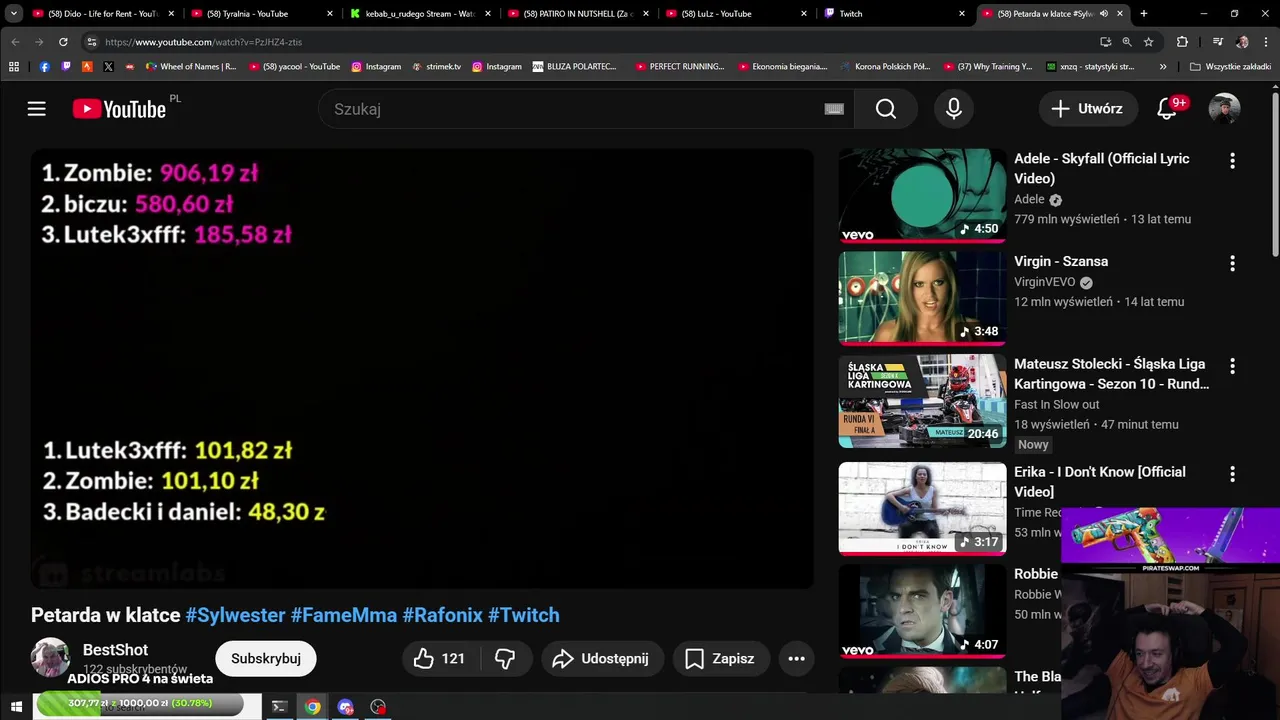Dislike the video with thumbs down
The height and width of the screenshot is (720, 1280).
(x=505, y=658)
